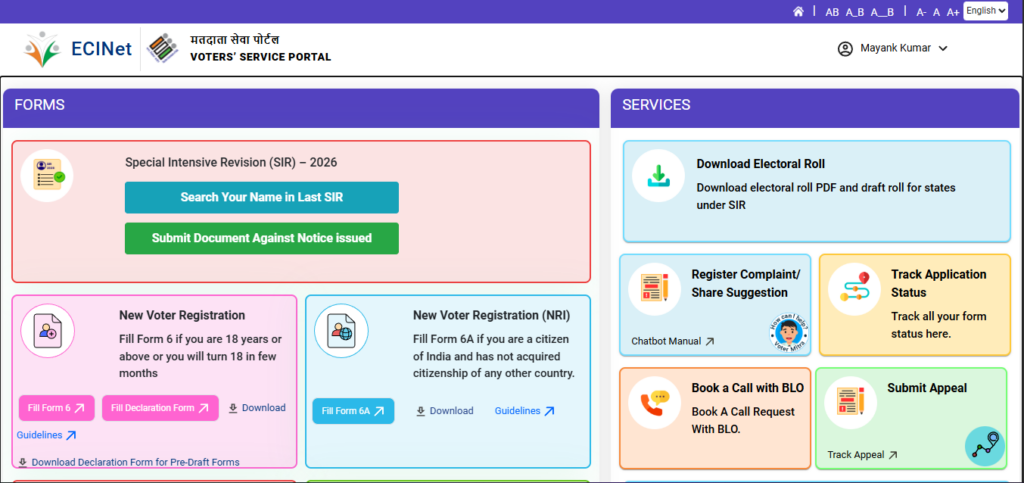Click the Book a Call phone icon
The image size is (1024, 483).
pyautogui.click(x=655, y=403)
